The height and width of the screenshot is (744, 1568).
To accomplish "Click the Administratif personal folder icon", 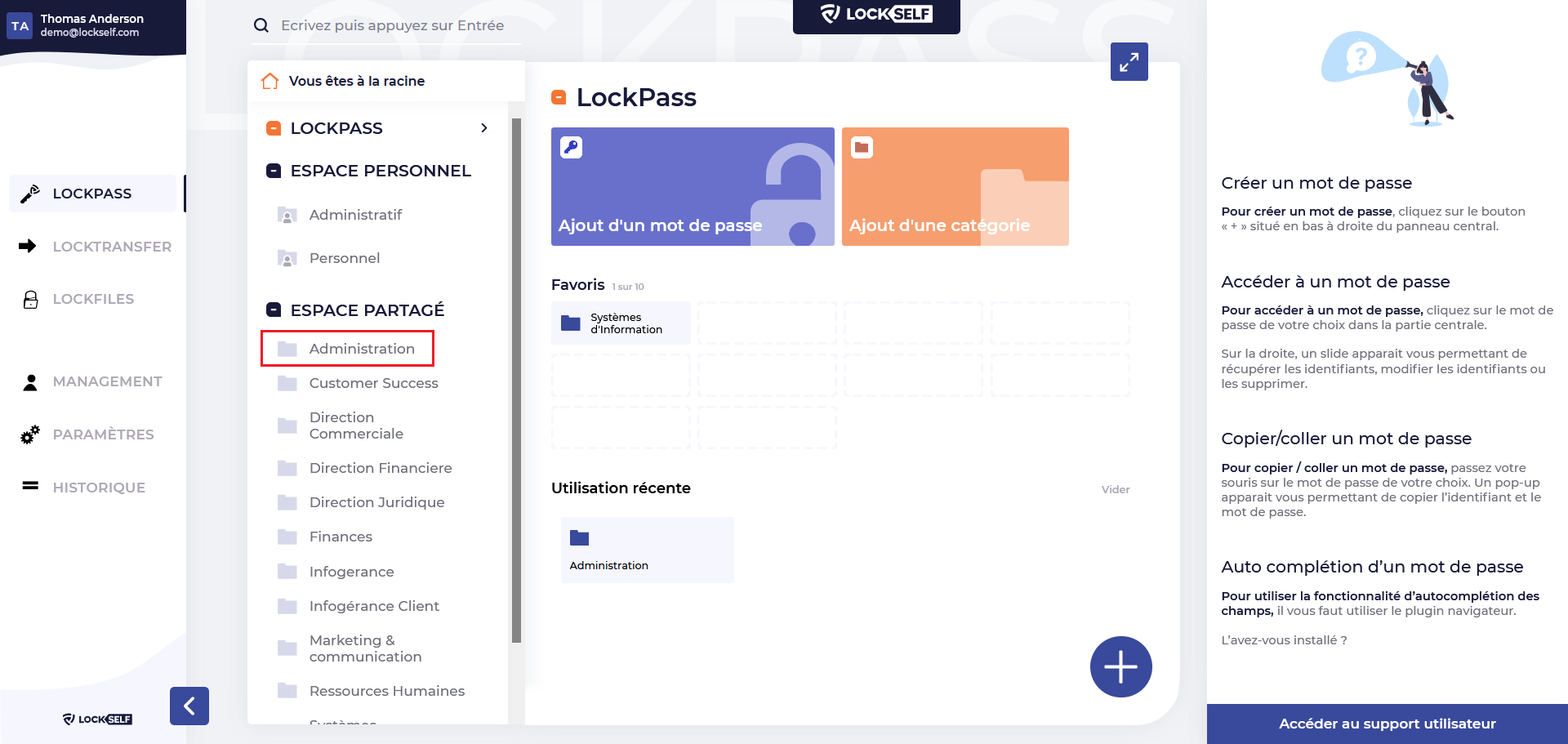I will [x=287, y=216].
